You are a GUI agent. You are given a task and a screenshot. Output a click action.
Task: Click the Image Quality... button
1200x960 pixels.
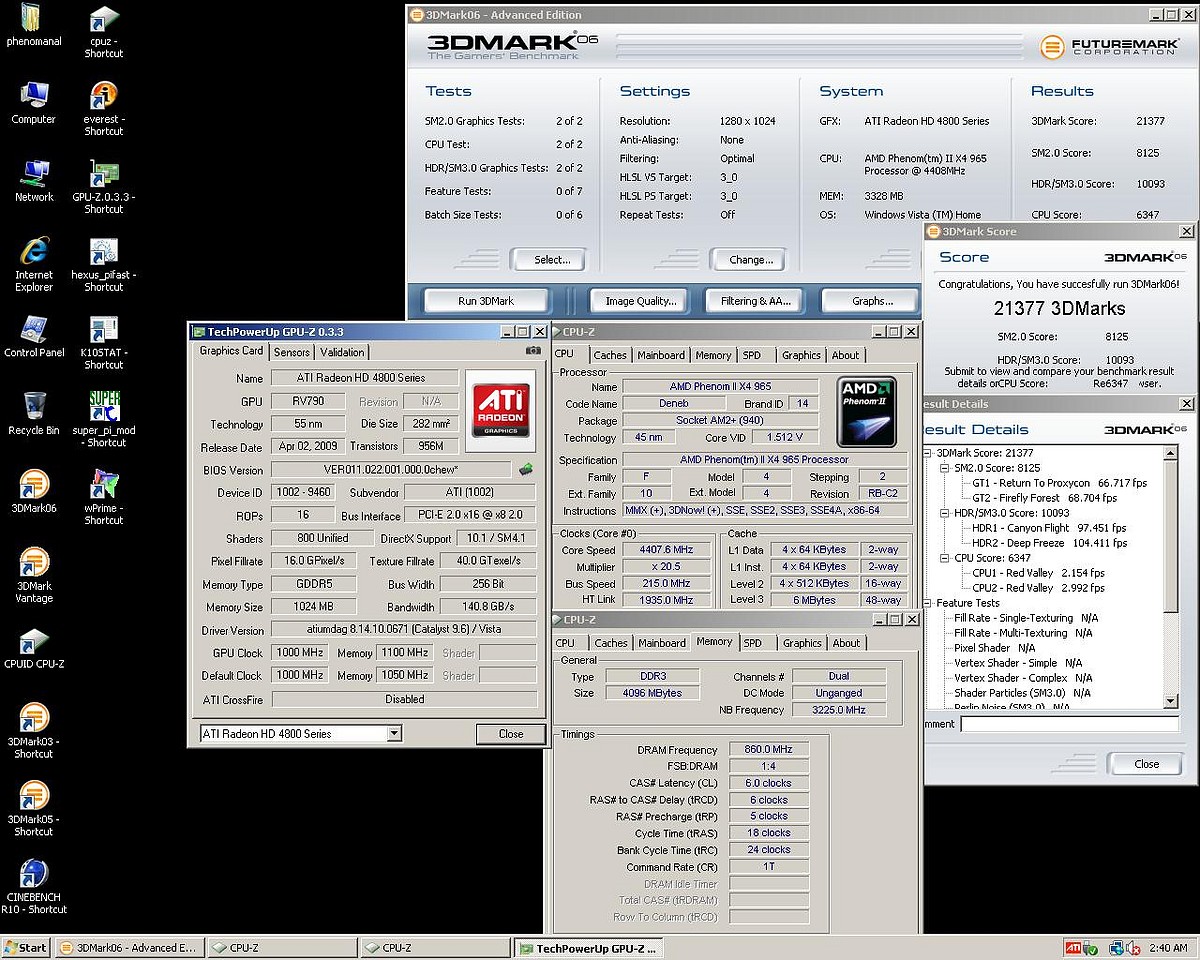point(641,301)
